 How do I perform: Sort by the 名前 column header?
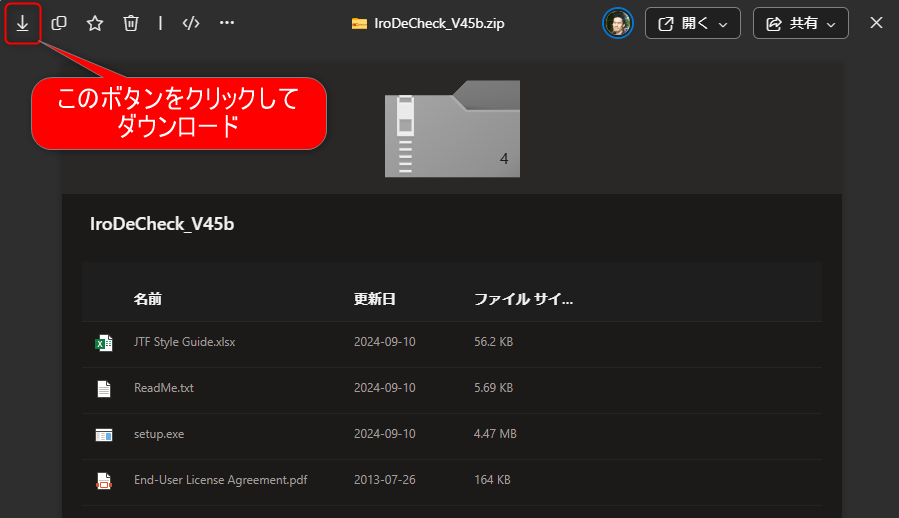coord(148,299)
